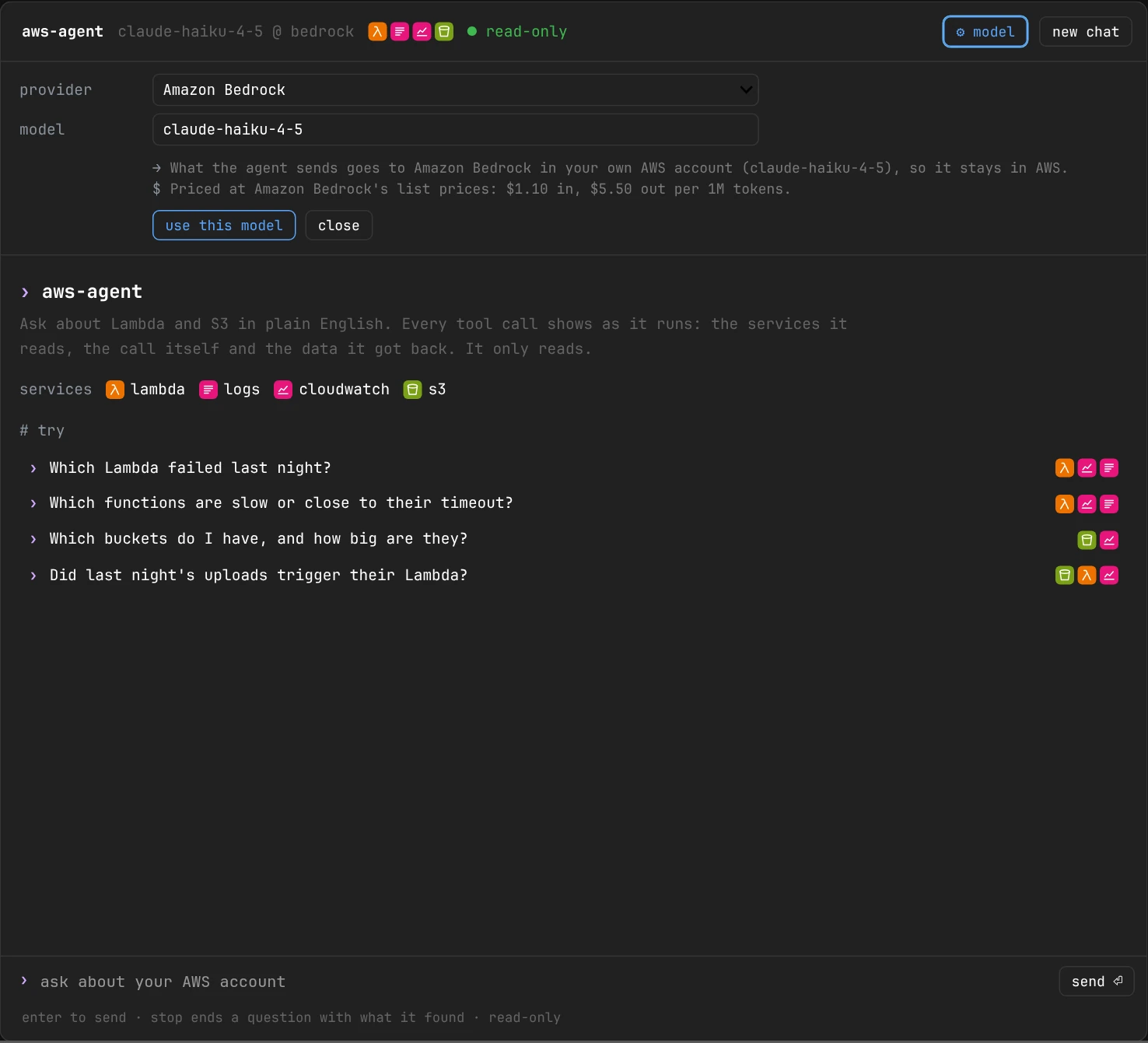Click Lambda icon on 'Which Lambda failed last night?' row
Screen dimensions: 1148x1043
(x=1065, y=467)
